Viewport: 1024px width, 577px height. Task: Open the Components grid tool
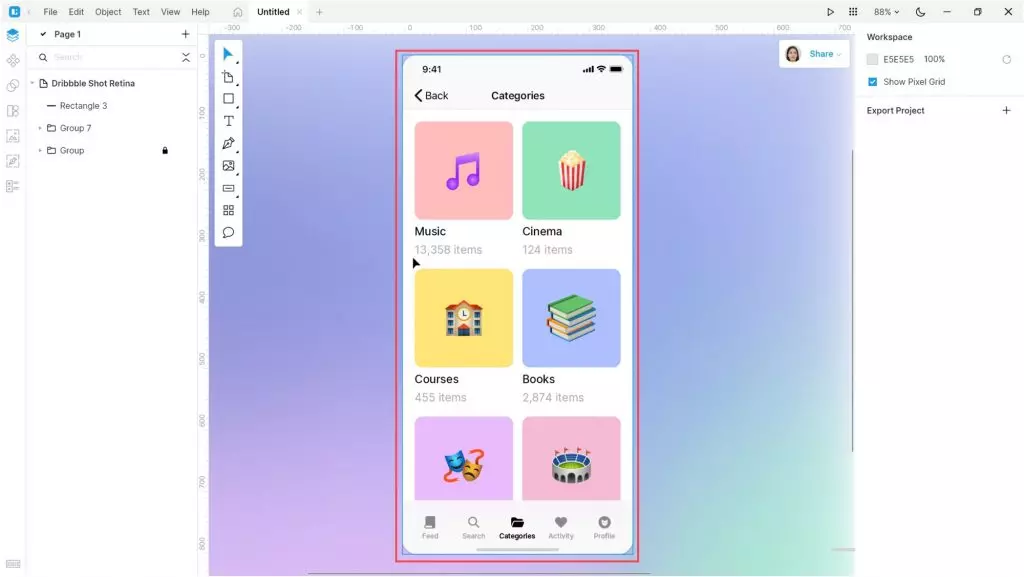(x=228, y=210)
